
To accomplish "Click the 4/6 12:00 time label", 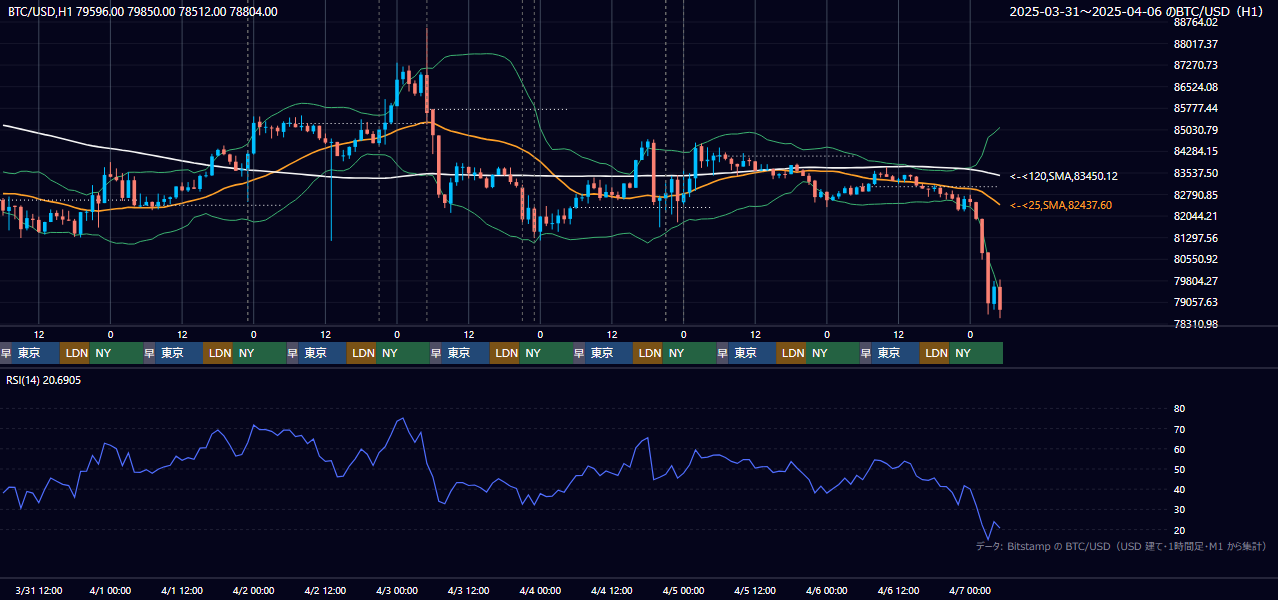I will 898,590.
